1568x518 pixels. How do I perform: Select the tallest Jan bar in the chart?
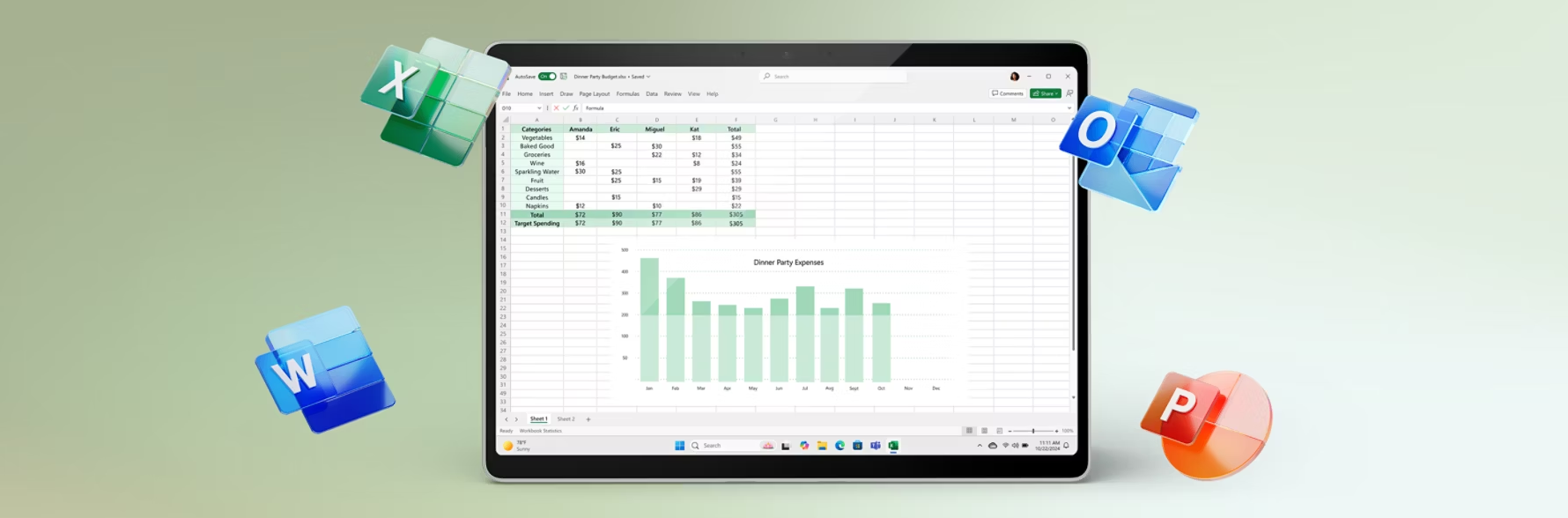coord(649,319)
